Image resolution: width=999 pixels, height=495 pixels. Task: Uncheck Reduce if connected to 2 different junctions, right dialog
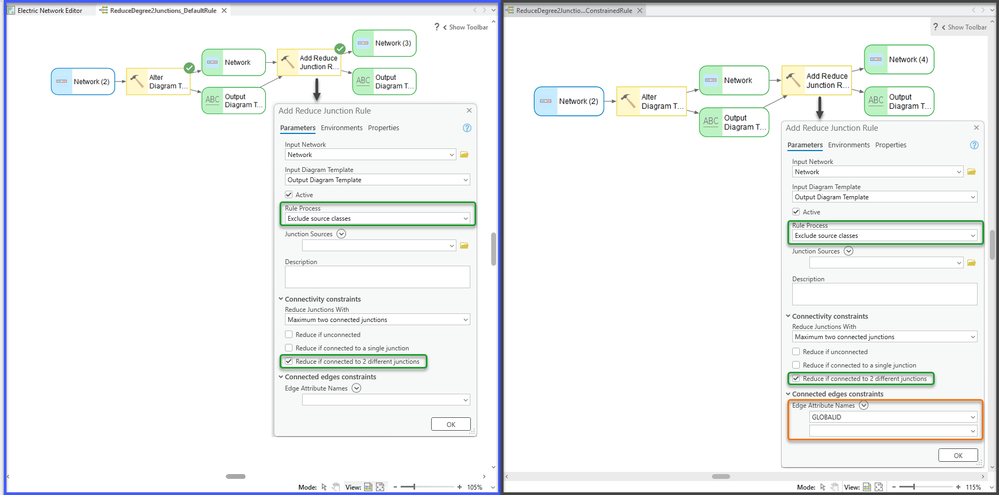796,378
